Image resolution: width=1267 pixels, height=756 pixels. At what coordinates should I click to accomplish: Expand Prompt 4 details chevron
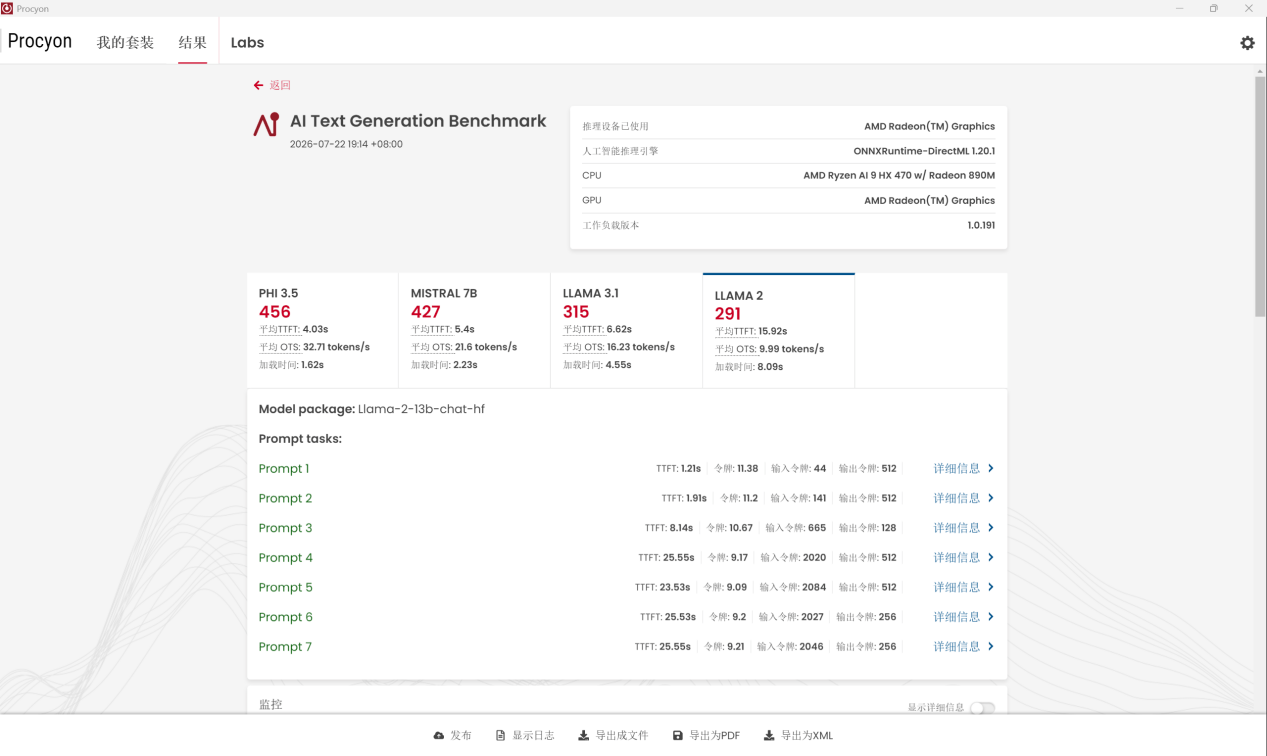click(x=990, y=557)
